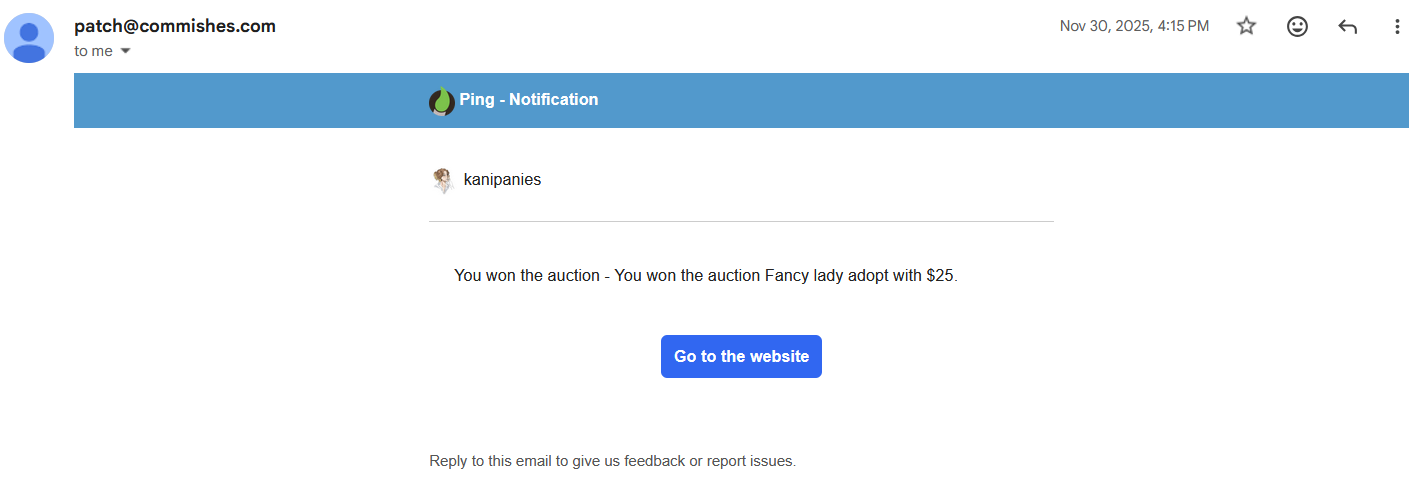Image resolution: width=1414 pixels, height=502 pixels.
Task: Click the 'Ping - Notification' header title
Action: [528, 100]
